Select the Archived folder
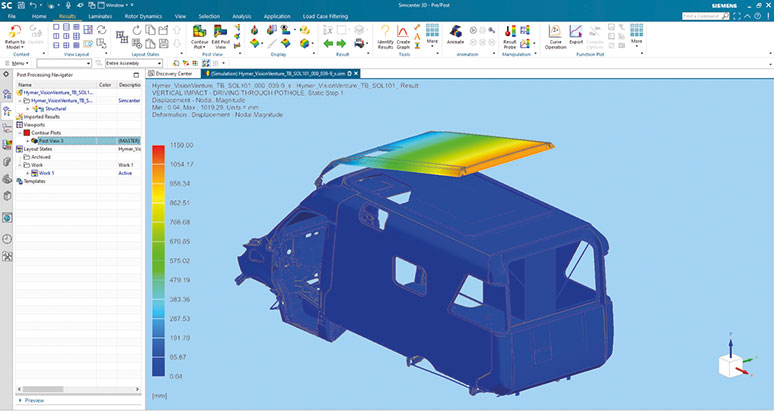The image size is (774, 414). coord(40,157)
